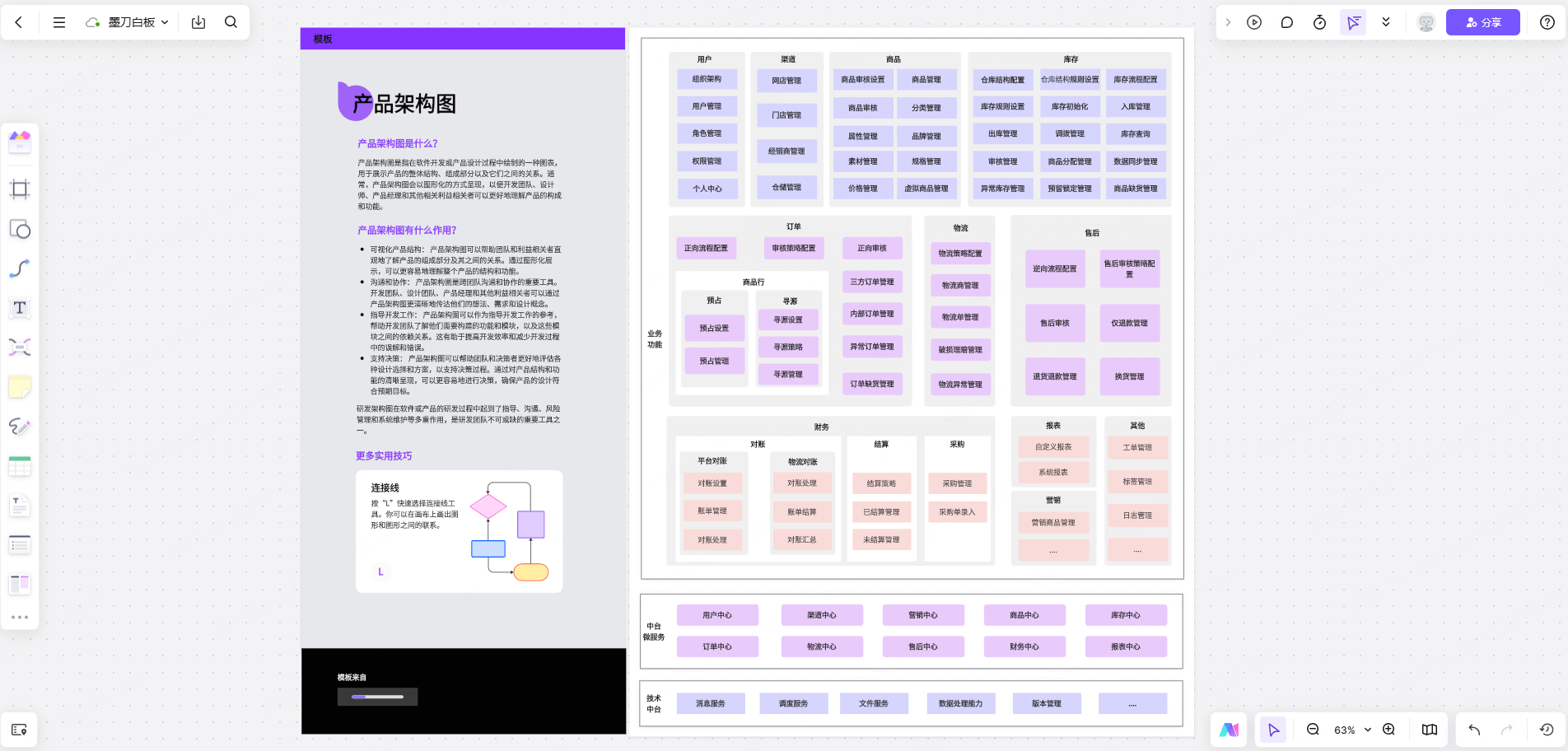Open the shapes tool in the left toolbar

(20, 230)
